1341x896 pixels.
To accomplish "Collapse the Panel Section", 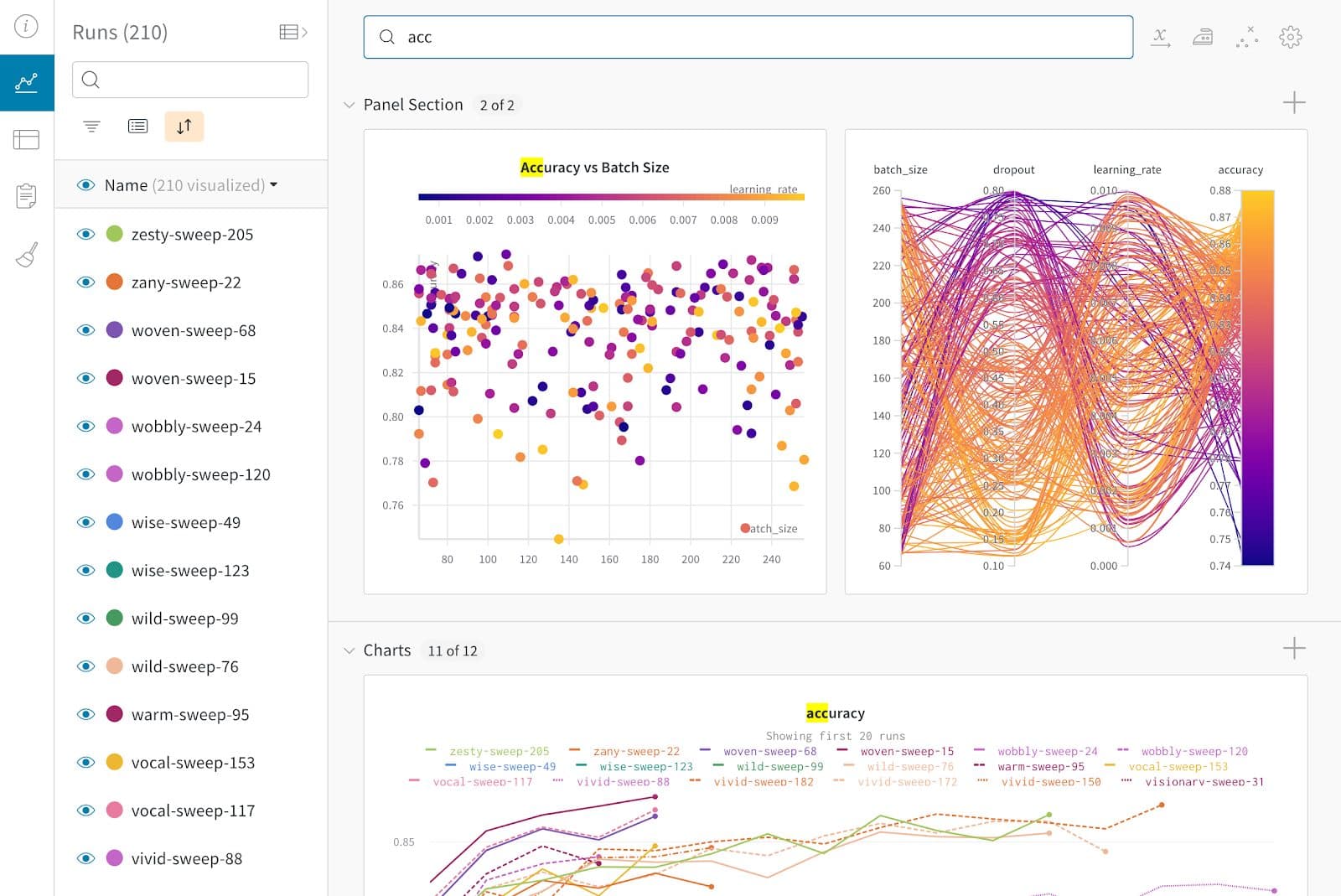I will (x=349, y=105).
